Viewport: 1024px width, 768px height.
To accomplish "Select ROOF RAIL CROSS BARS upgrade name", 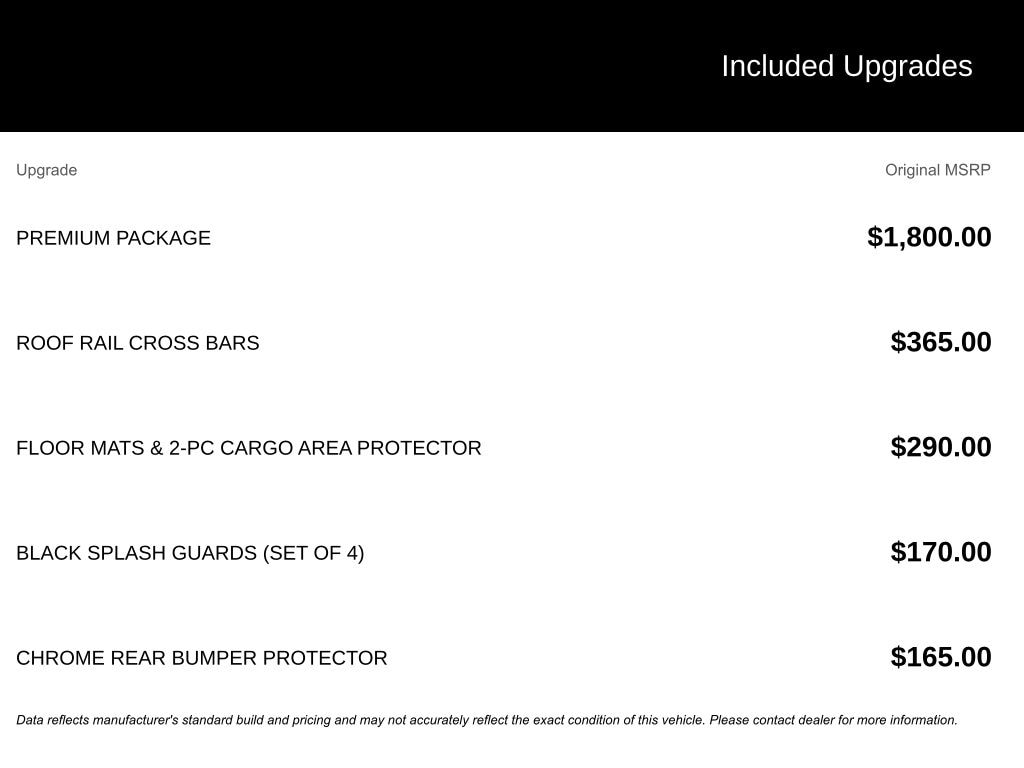I will (x=137, y=343).
